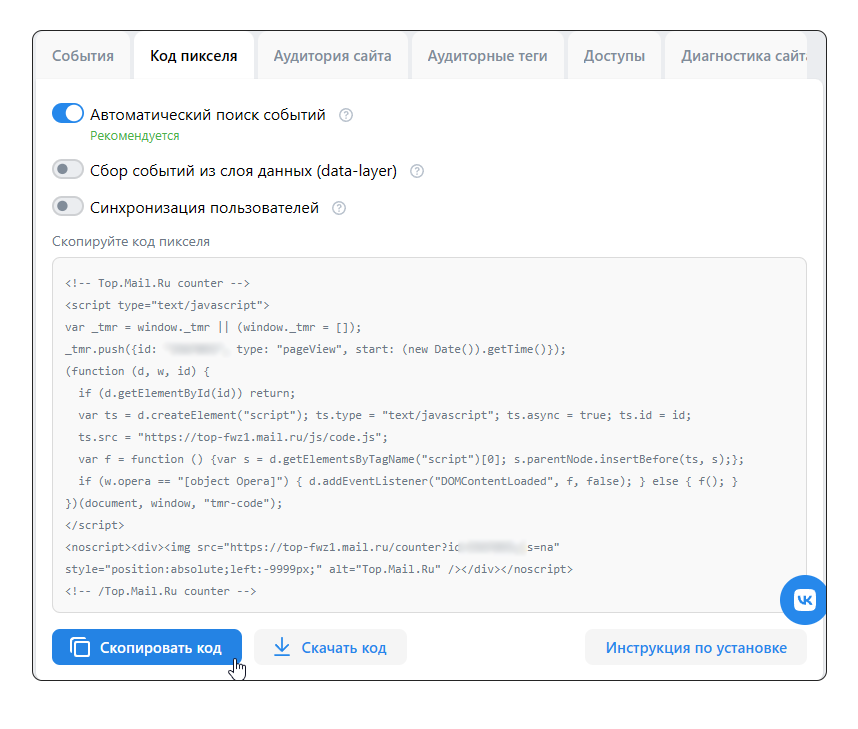Image resolution: width=858 pixels, height=729 pixels.
Task: Open Инструкция по установке
Action: (x=695, y=648)
